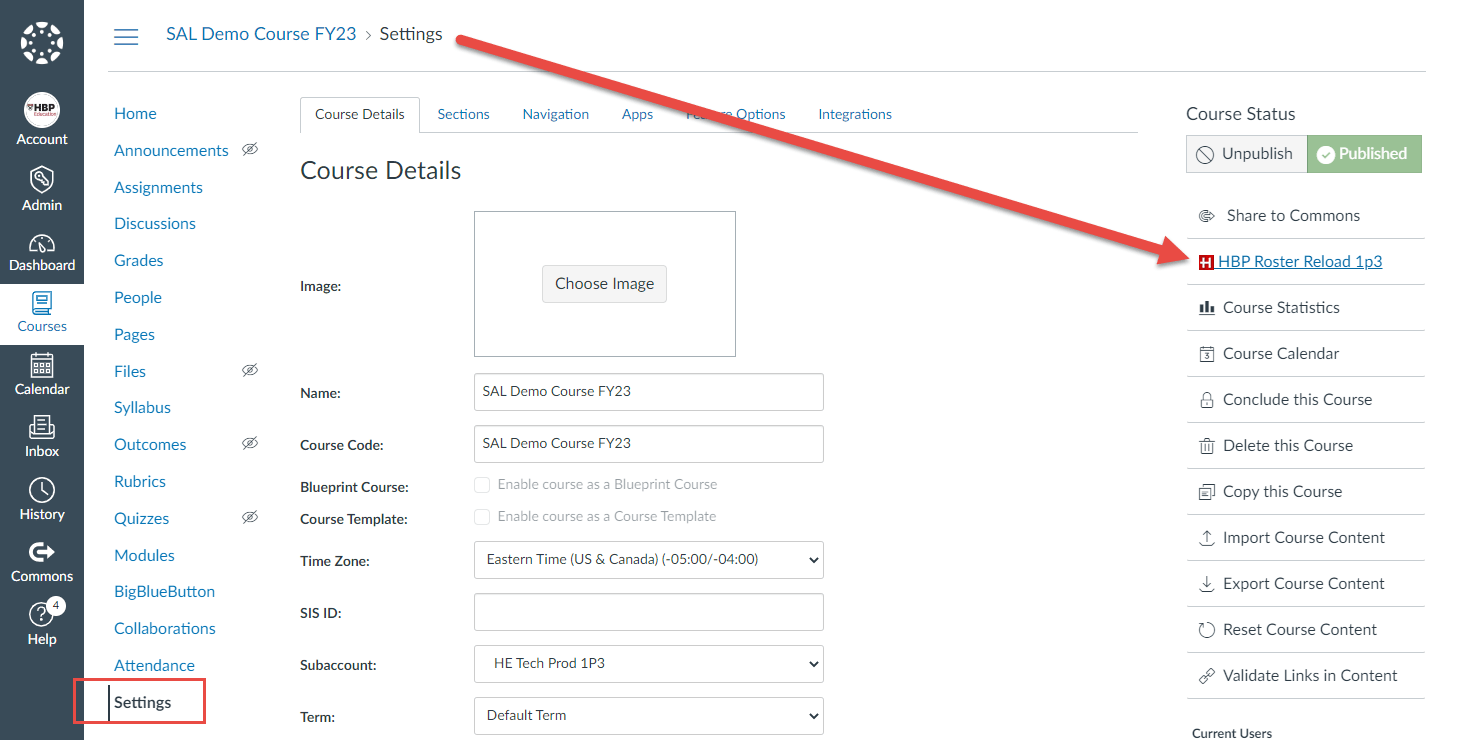1465x740 pixels.
Task: Open the Time Zone dropdown
Action: point(648,560)
